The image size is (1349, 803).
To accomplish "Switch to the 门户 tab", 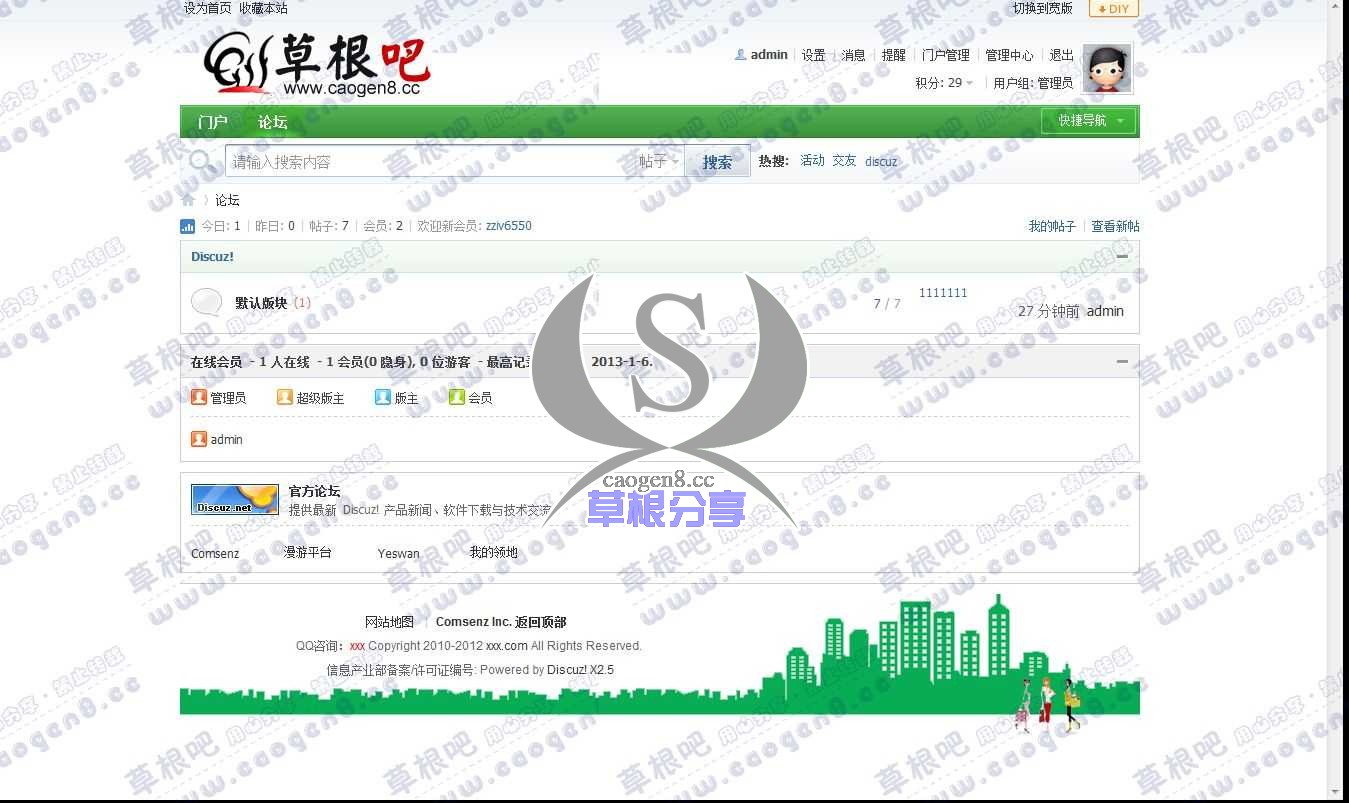I will pos(211,122).
